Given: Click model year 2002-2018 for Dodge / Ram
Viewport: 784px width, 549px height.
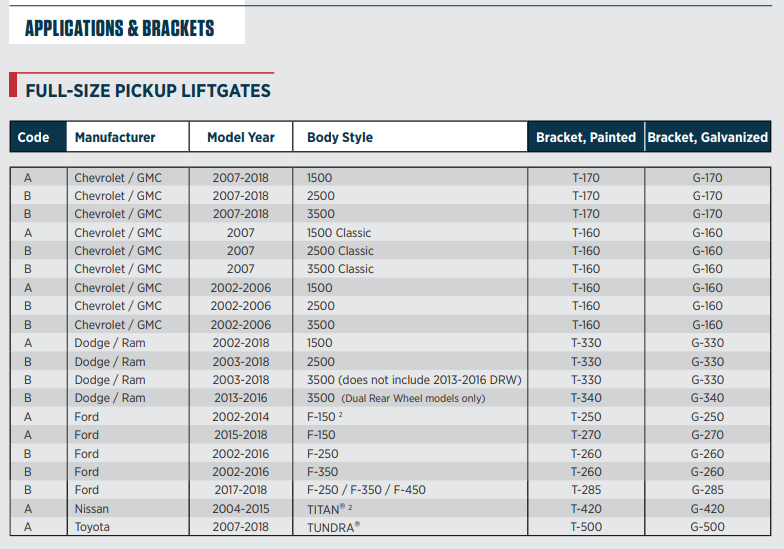Looking at the screenshot, I should [x=240, y=342].
